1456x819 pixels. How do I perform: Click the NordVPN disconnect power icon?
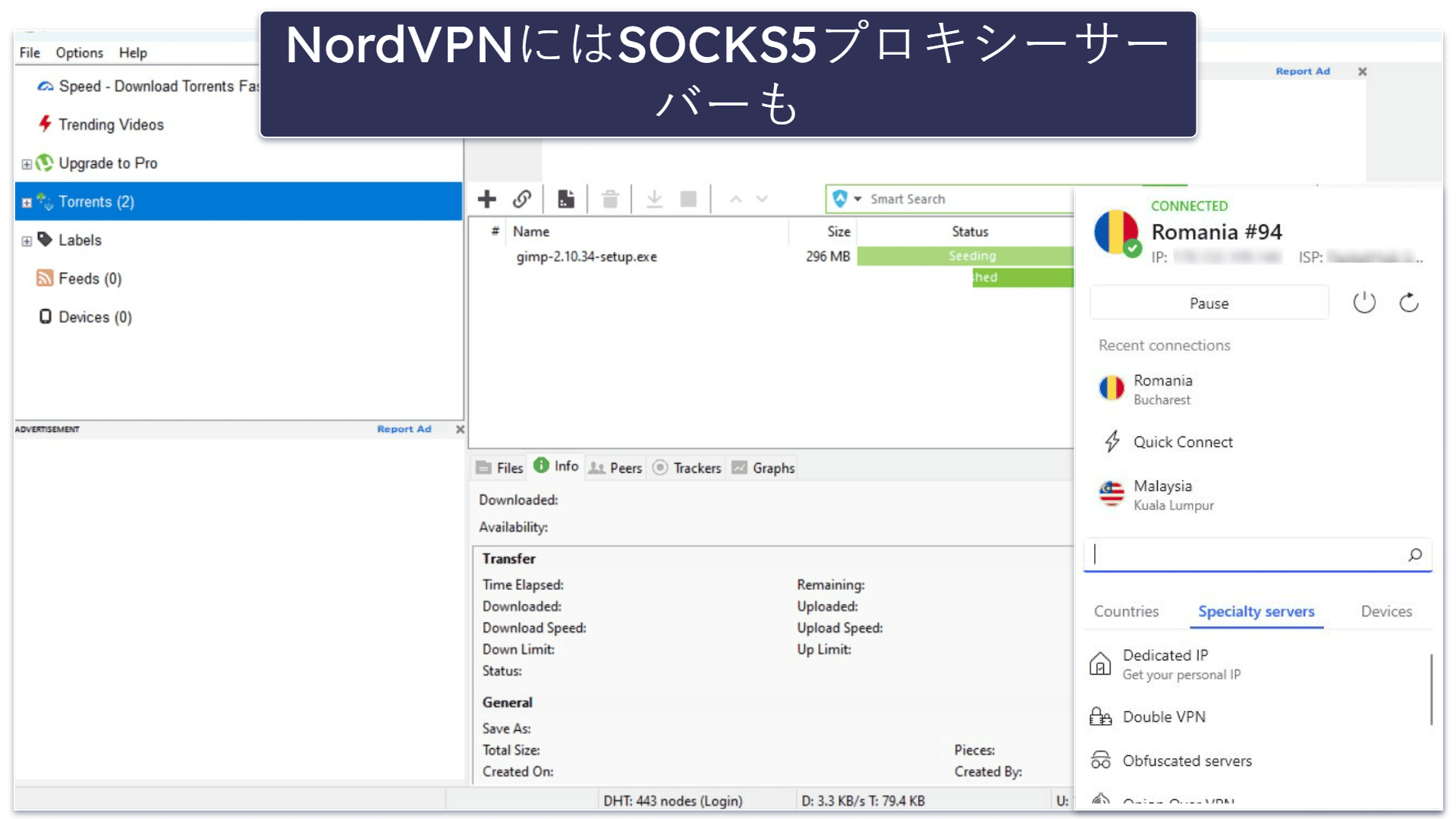tap(1364, 303)
